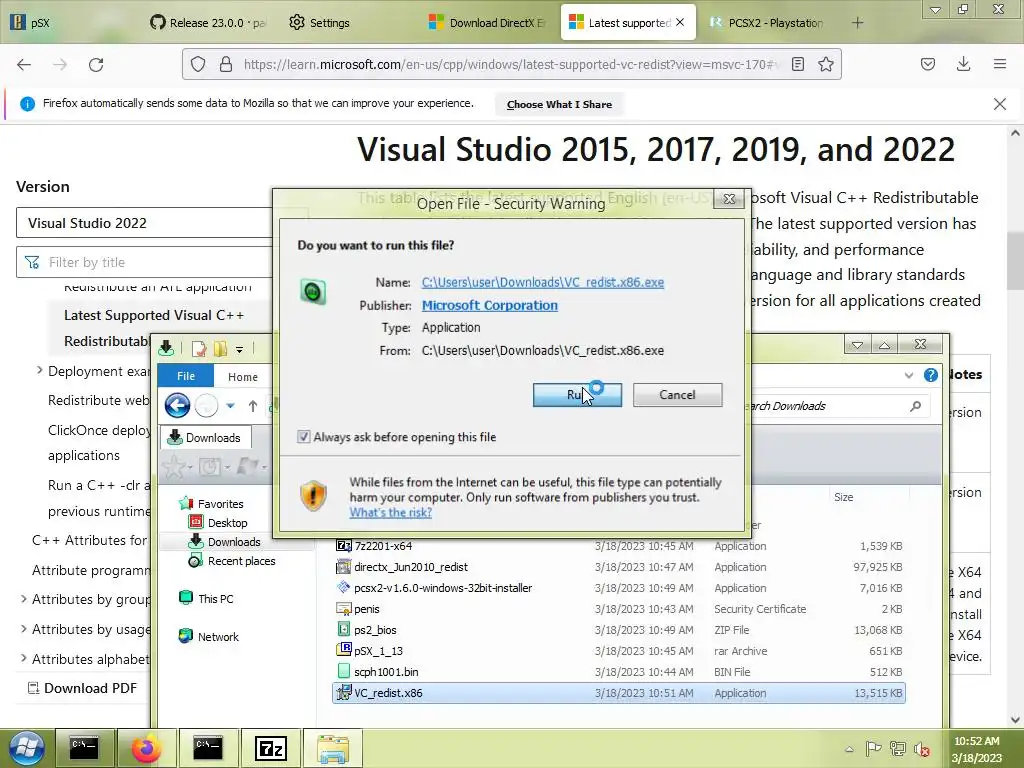Open Explorer recent locations dropdown arrow
The width and height of the screenshot is (1024, 768).
(x=231, y=406)
